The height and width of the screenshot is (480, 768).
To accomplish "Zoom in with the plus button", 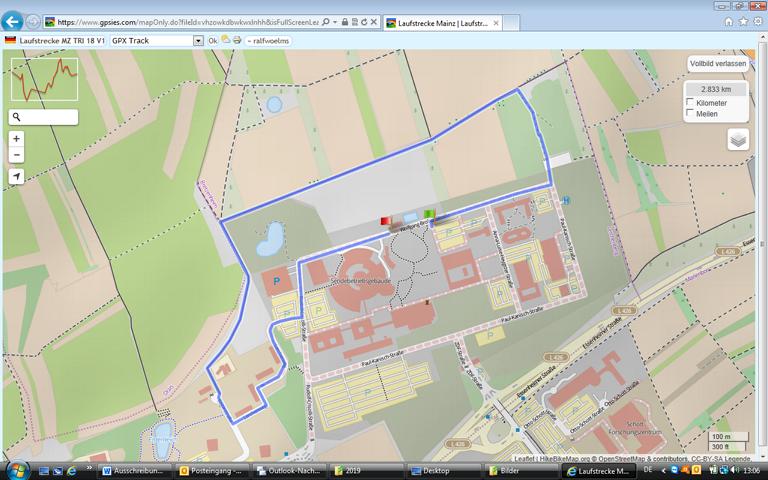I will (16, 139).
